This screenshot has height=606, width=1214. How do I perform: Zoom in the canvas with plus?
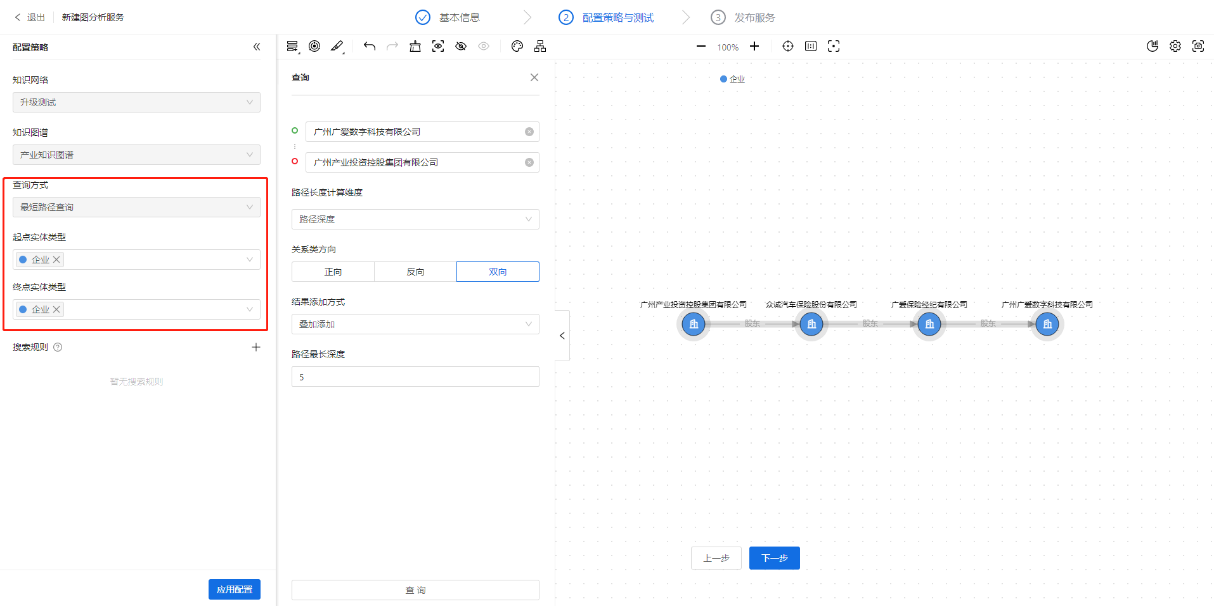tap(754, 46)
